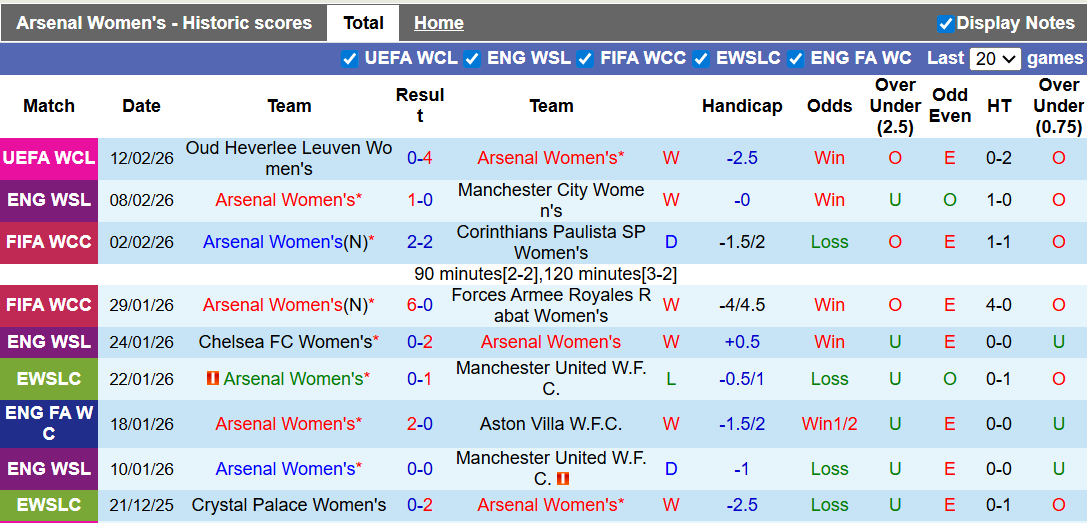
Task: Toggle the FIFA WCC filter checkbox
Action: 585,58
